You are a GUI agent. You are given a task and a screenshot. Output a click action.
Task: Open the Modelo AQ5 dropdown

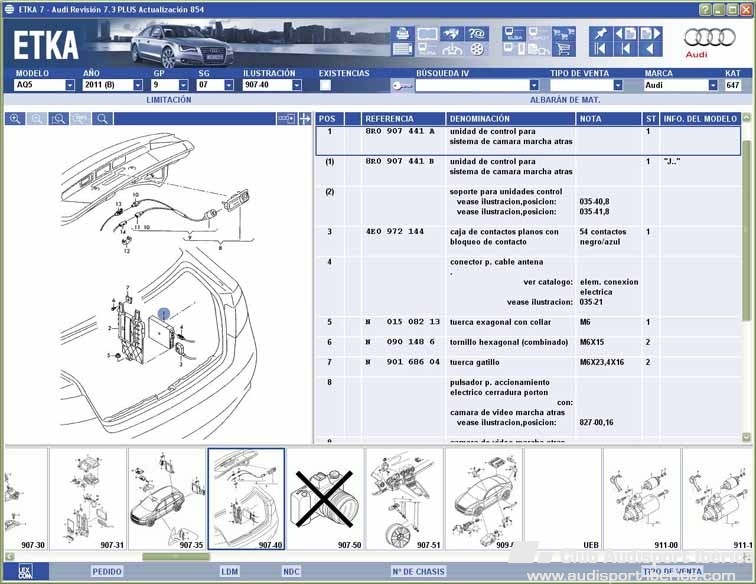click(x=70, y=85)
